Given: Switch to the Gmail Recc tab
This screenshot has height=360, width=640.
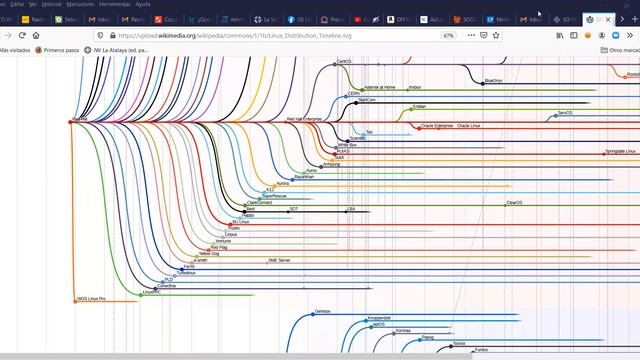Looking at the screenshot, I should tap(133, 19).
